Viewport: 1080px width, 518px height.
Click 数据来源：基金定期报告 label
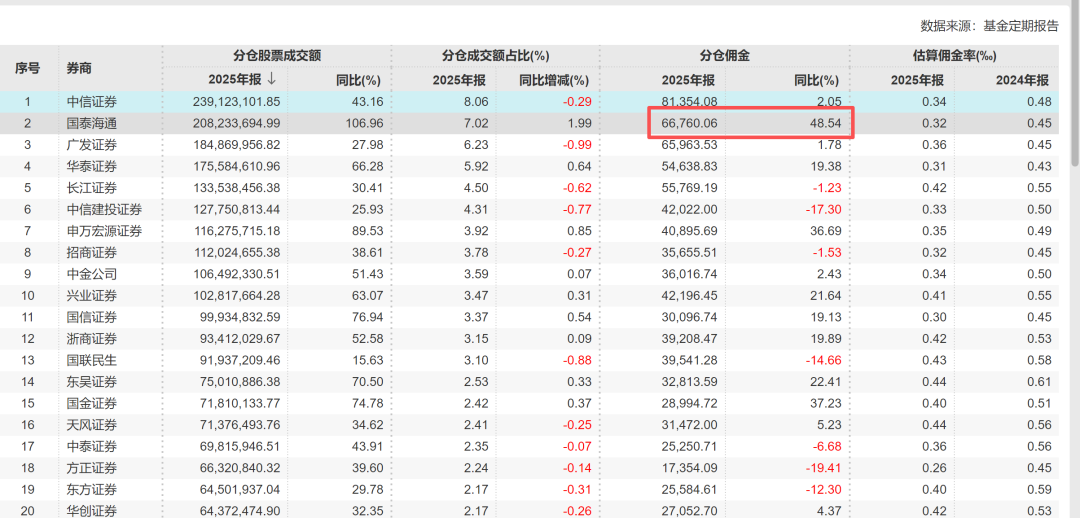pyautogui.click(x=990, y=26)
